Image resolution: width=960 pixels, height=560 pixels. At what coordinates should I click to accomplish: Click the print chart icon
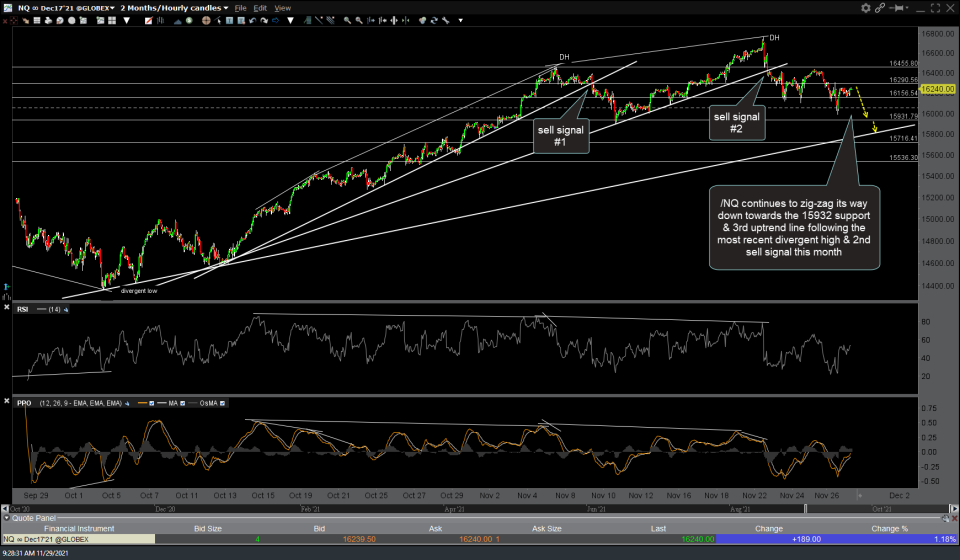click(48, 20)
